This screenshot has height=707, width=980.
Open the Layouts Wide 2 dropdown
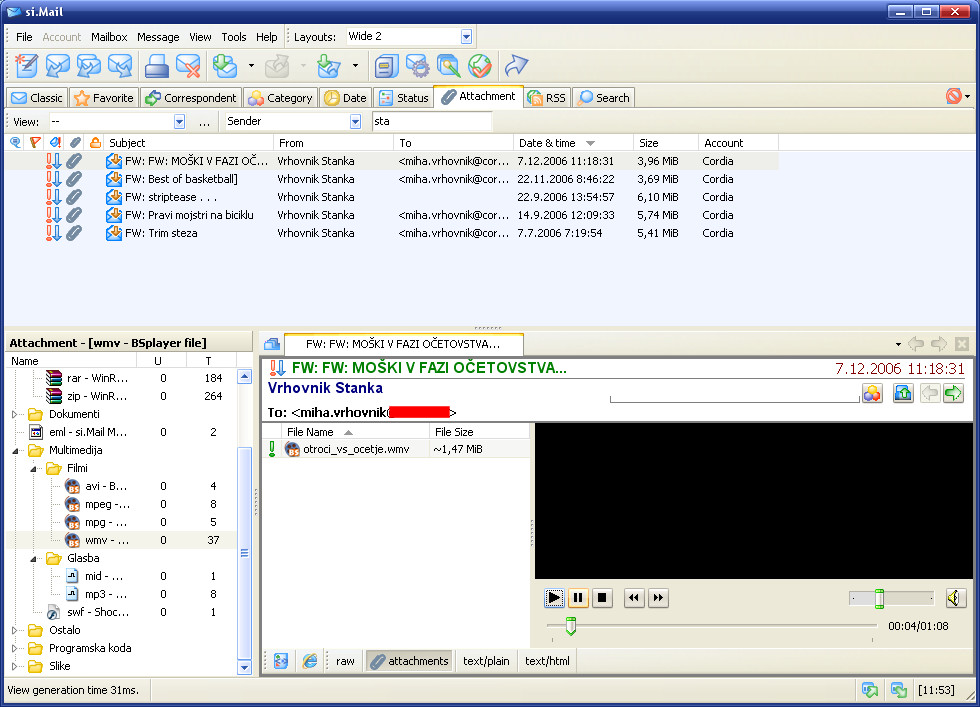(466, 37)
